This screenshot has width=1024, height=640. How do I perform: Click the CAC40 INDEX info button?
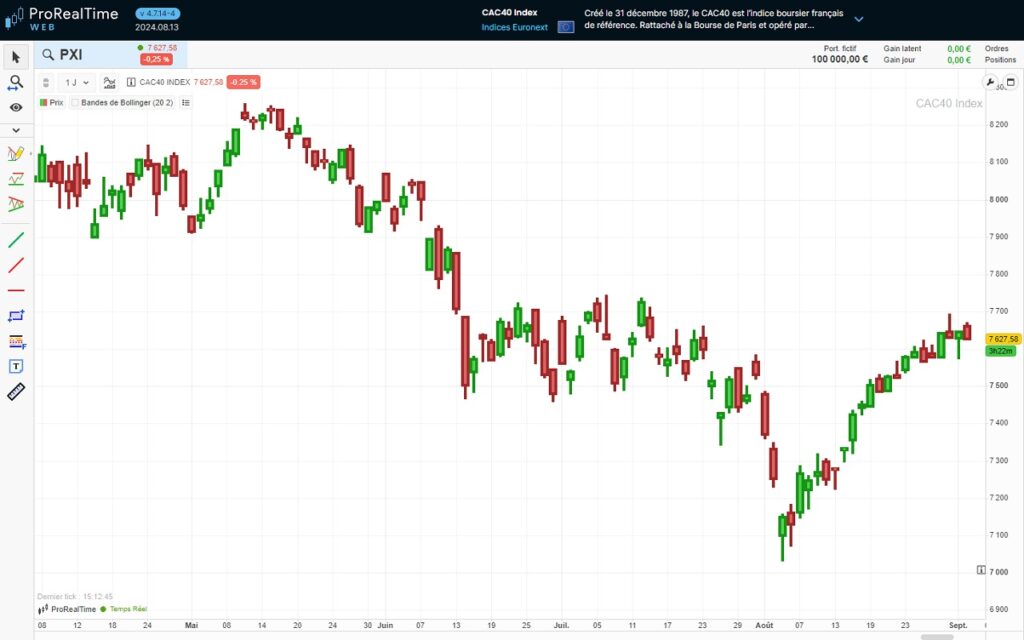click(x=131, y=82)
